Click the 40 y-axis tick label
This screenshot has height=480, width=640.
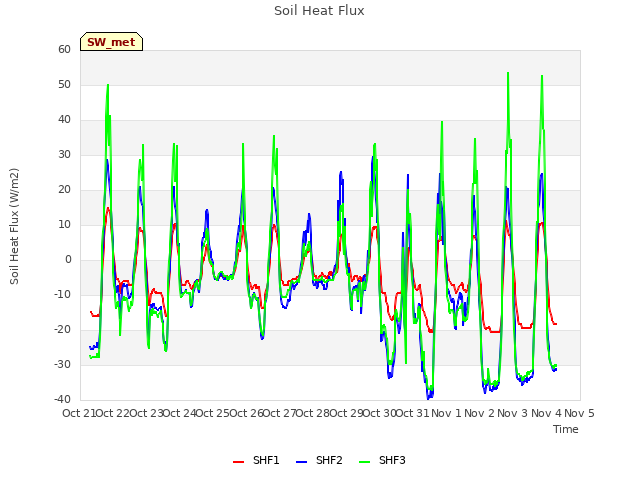64,120
